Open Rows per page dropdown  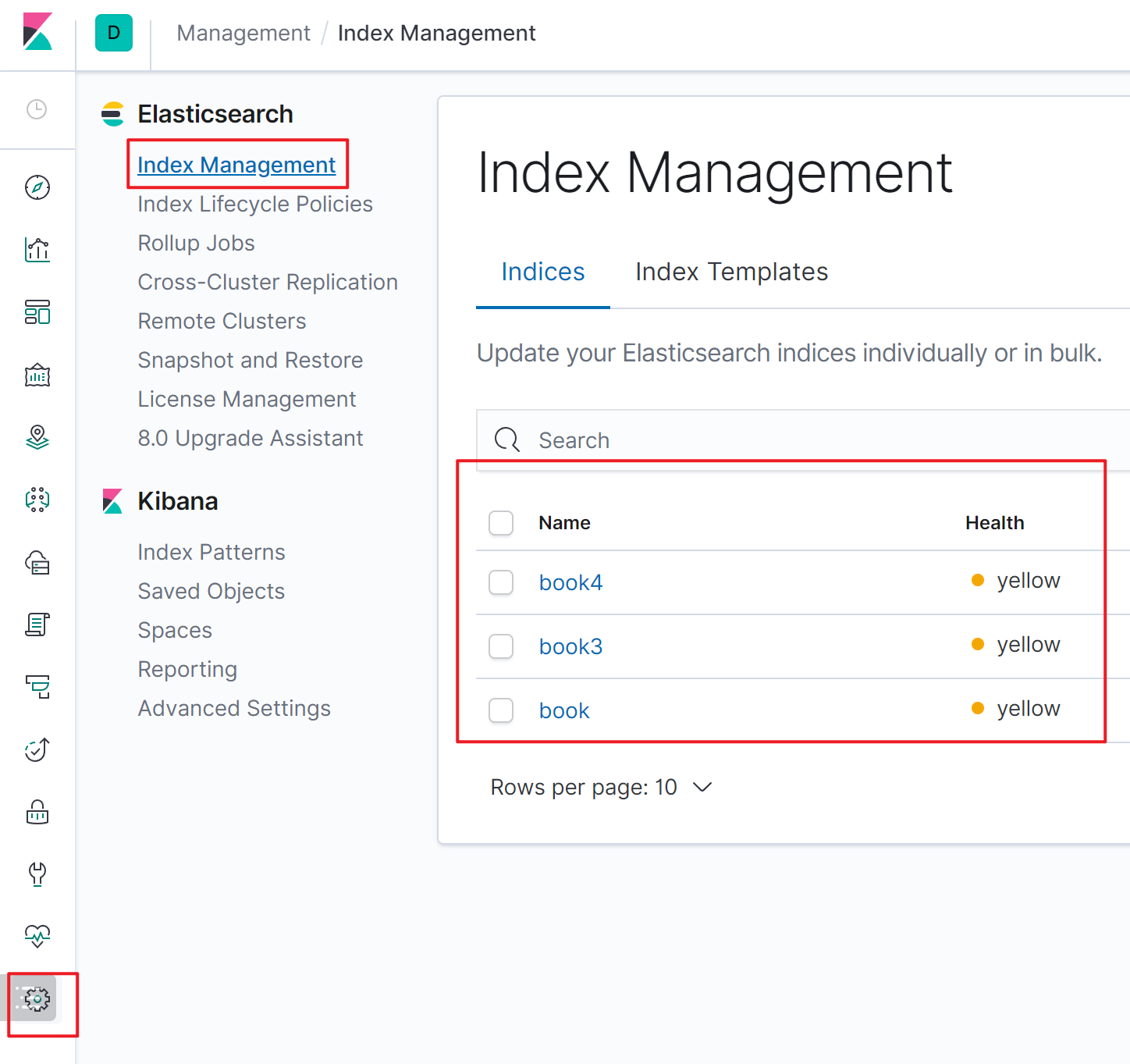(601, 787)
